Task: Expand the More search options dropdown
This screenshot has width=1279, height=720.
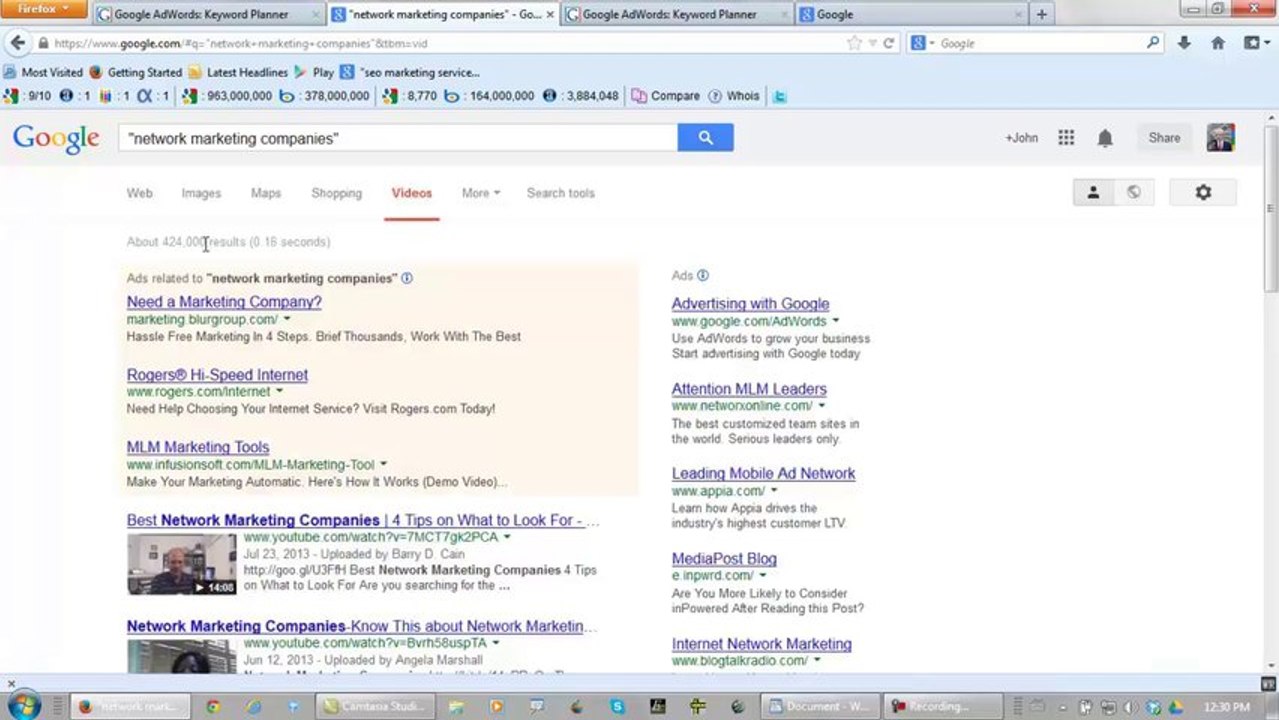Action: pos(480,193)
